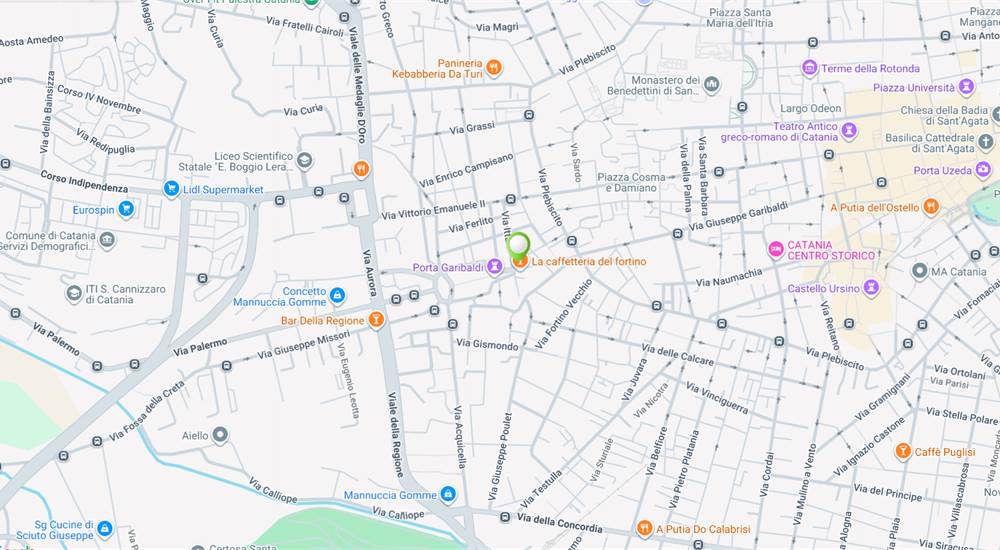Select the Eurospin shopping cart marker

pos(126,209)
